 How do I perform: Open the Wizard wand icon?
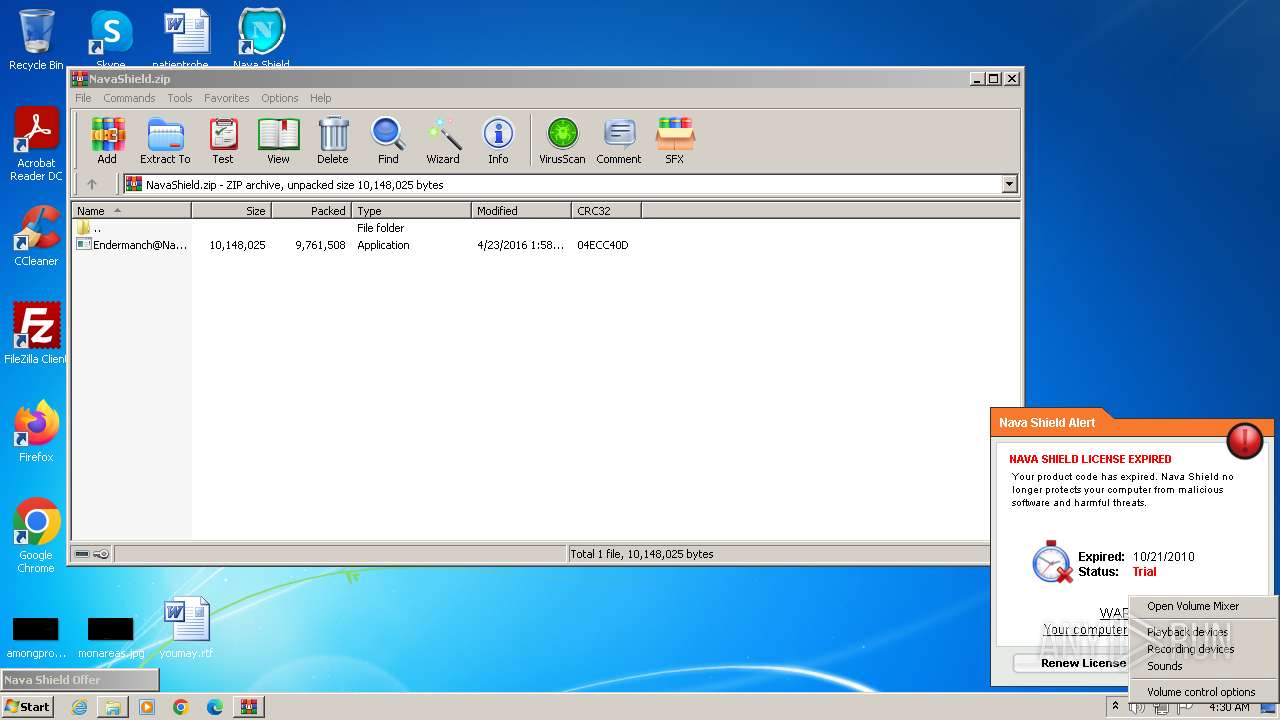click(x=443, y=140)
